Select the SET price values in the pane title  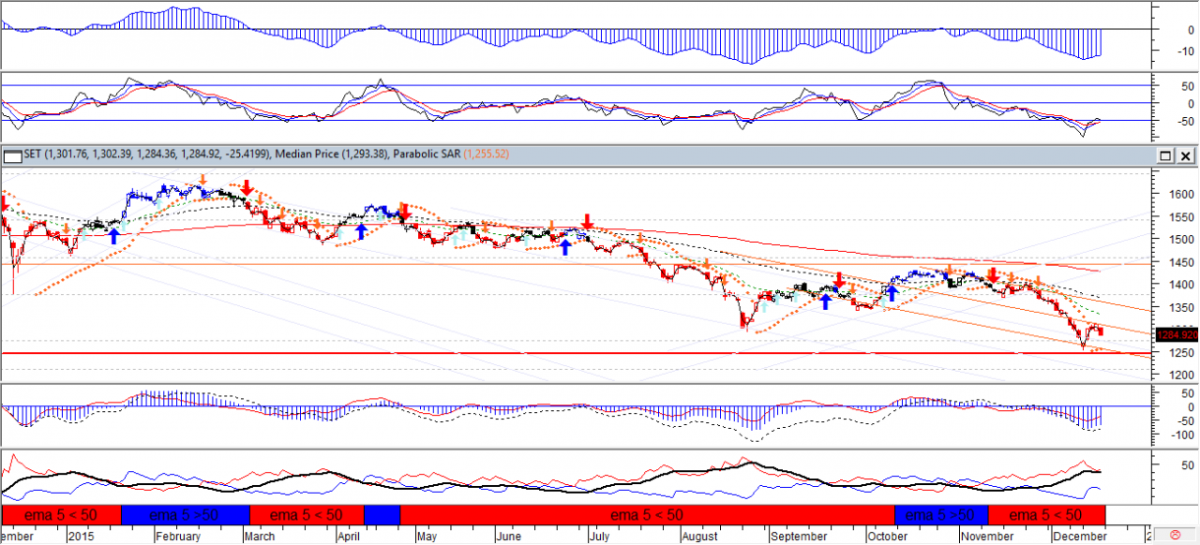click(156, 156)
